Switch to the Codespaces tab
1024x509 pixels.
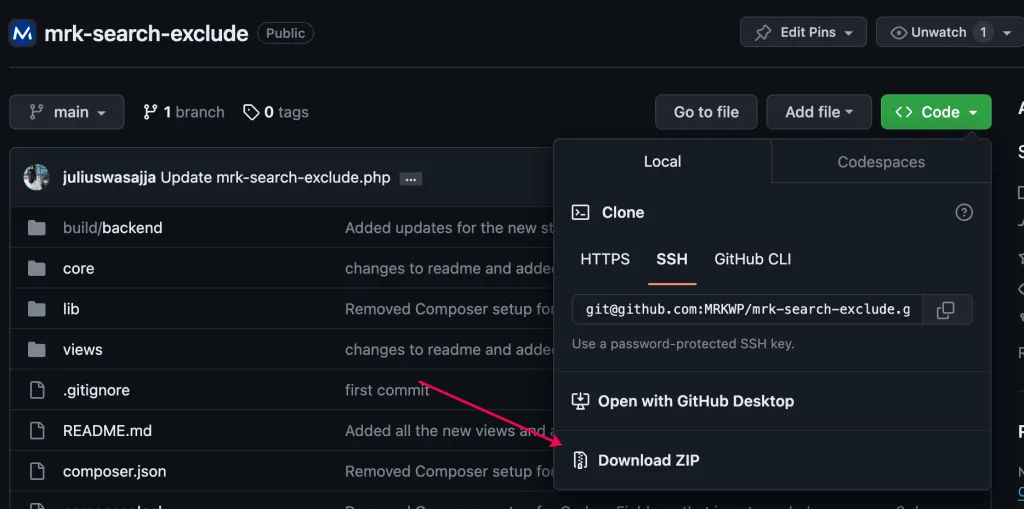[x=881, y=161]
